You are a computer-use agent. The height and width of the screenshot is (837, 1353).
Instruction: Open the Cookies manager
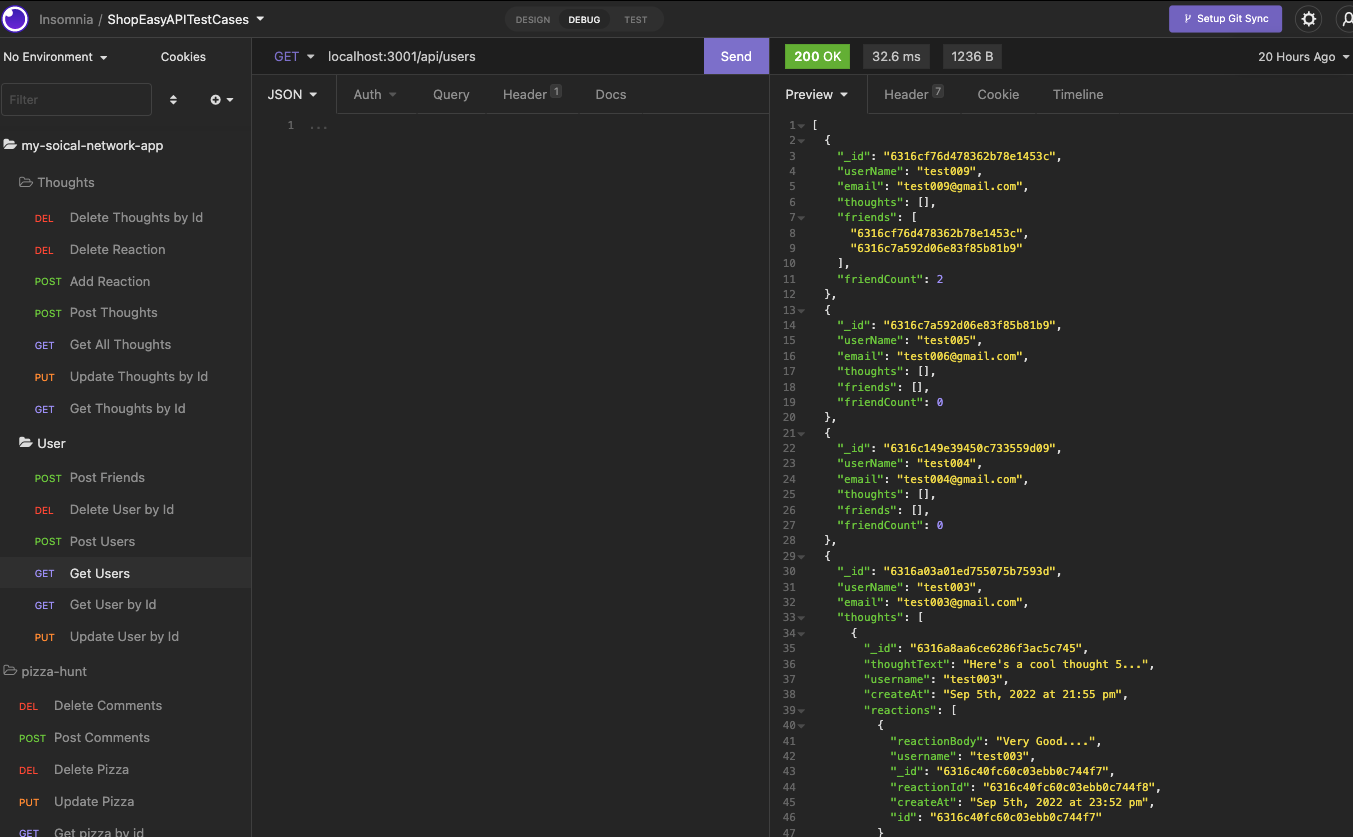pos(183,57)
